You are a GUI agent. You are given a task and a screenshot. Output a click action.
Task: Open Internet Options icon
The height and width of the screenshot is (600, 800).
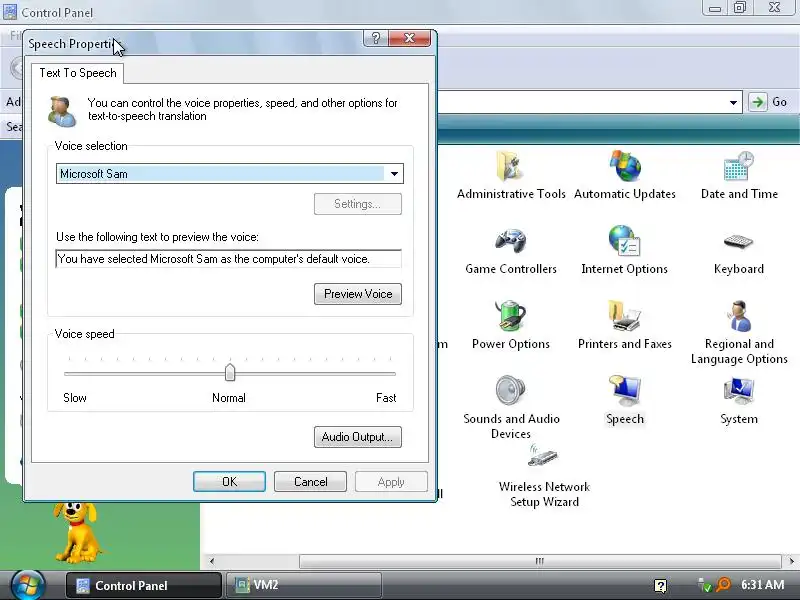(x=624, y=240)
